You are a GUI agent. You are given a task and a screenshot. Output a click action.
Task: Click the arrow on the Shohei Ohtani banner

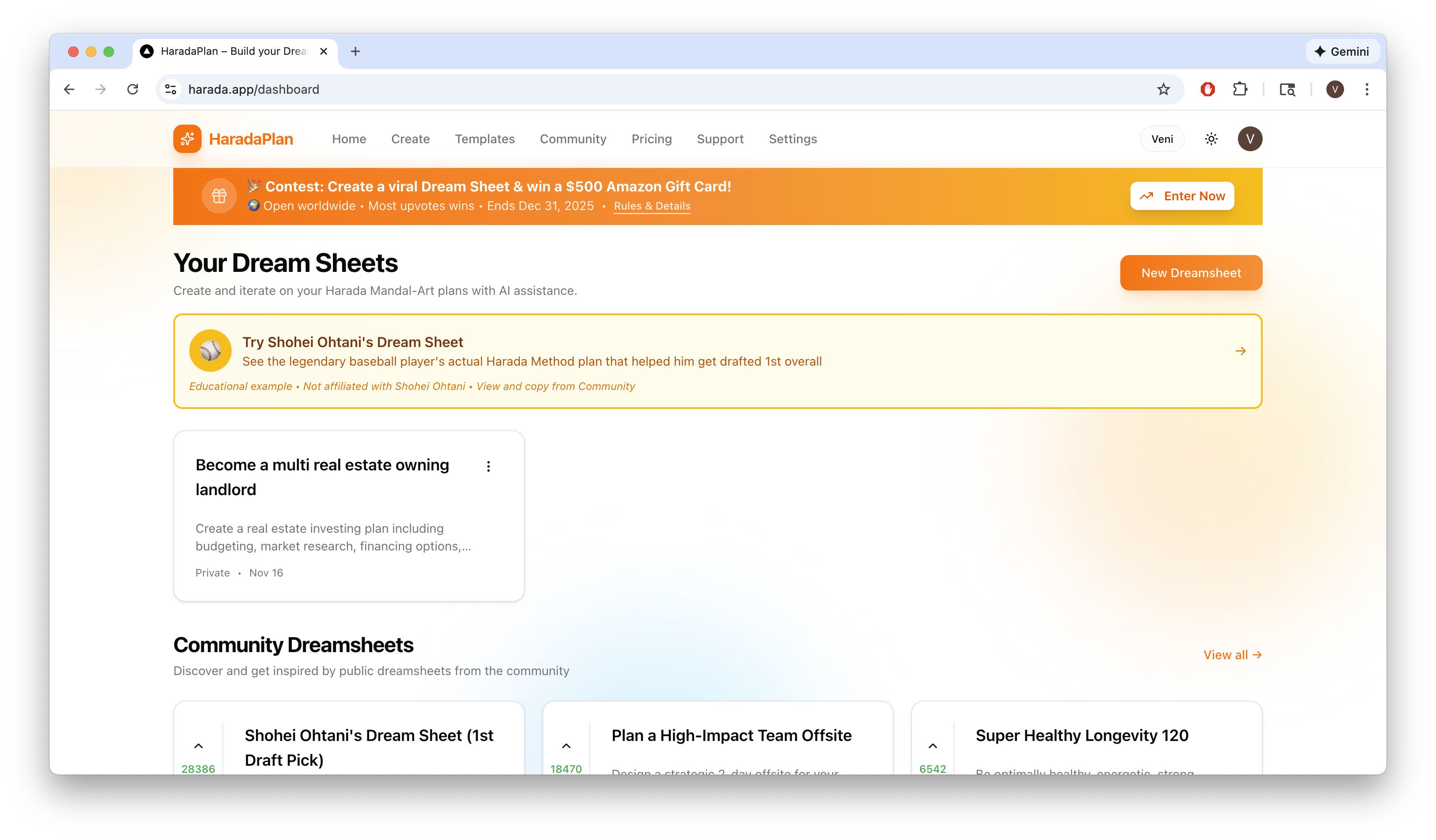1240,351
